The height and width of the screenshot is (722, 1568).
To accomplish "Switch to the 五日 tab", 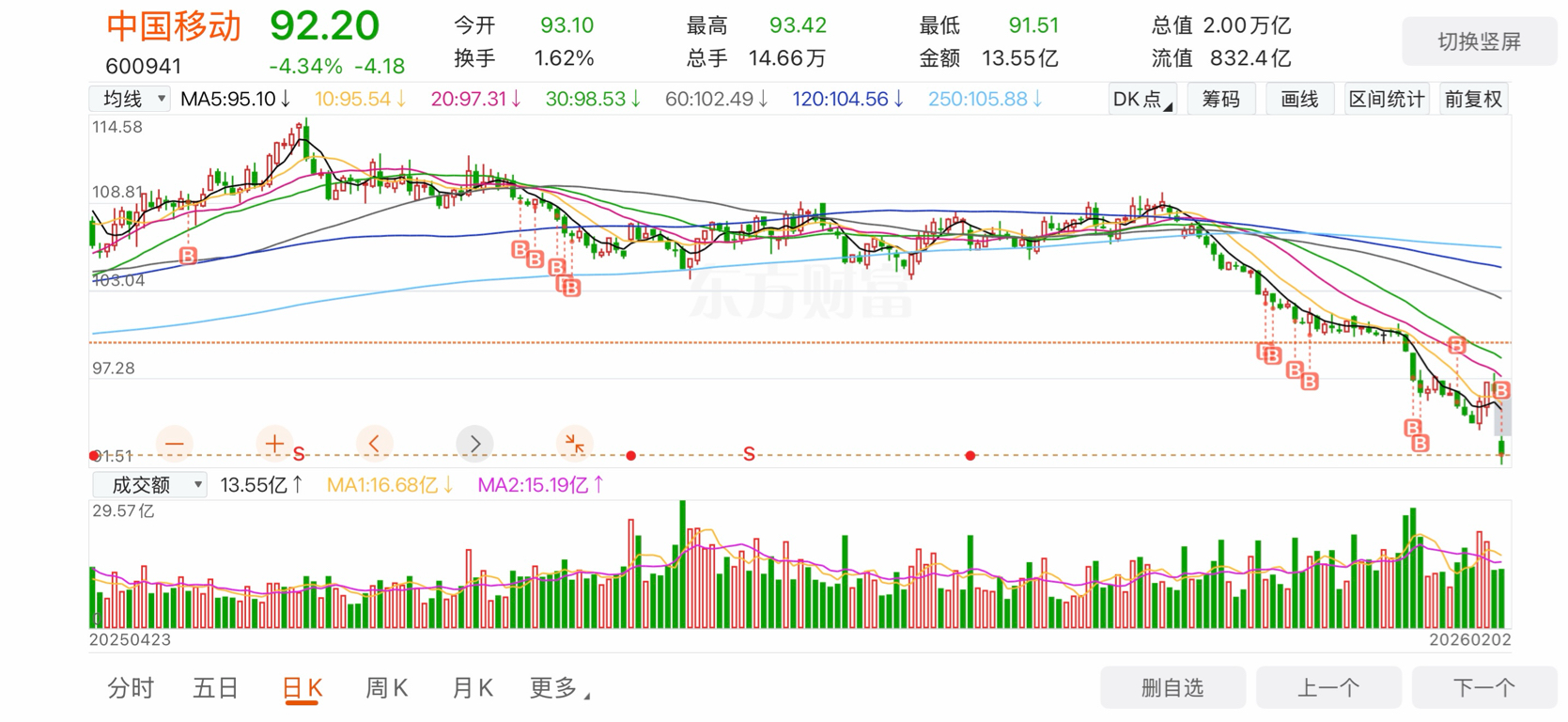I will (215, 688).
